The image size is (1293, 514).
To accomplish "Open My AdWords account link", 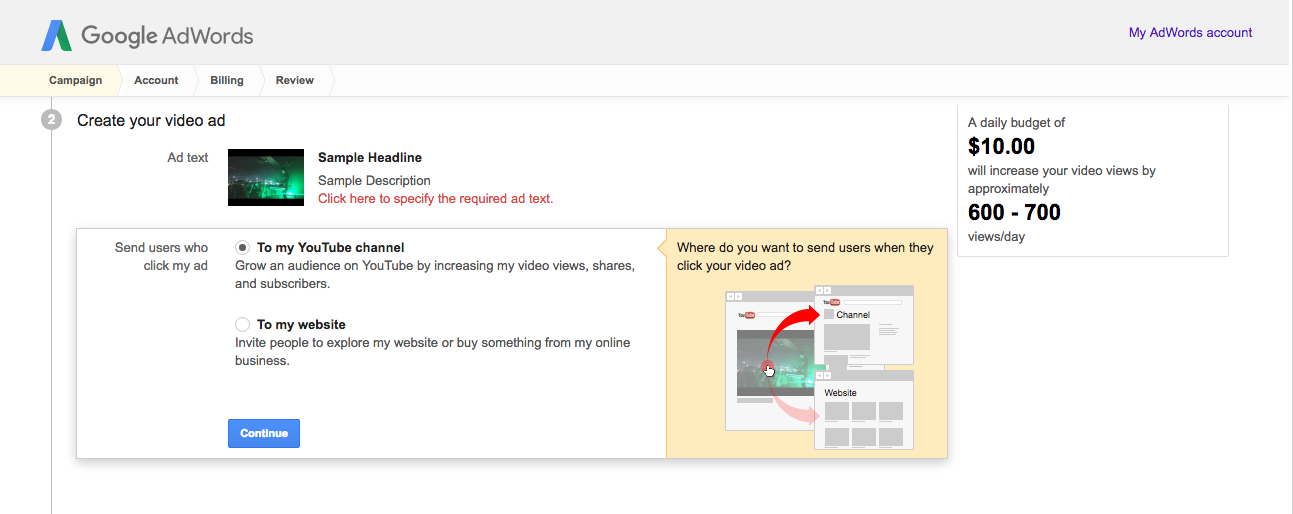I will click(1190, 32).
